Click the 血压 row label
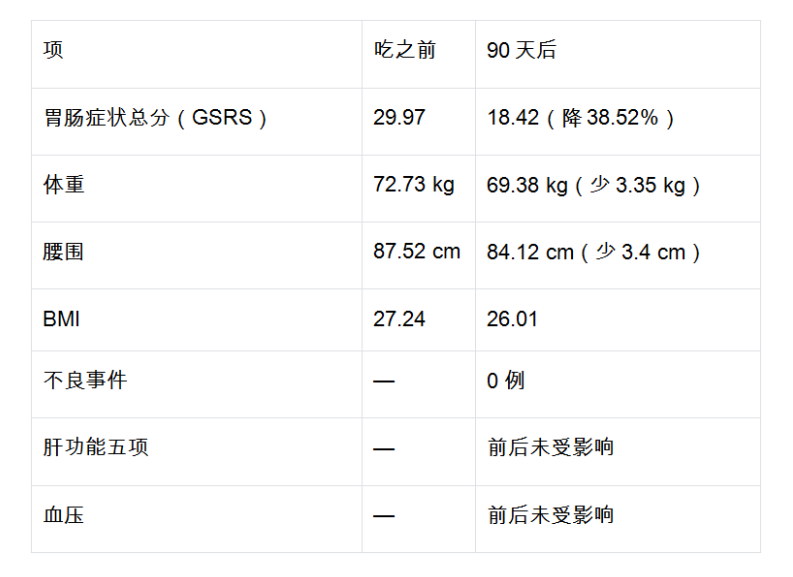This screenshot has height=577, width=793. (197, 519)
